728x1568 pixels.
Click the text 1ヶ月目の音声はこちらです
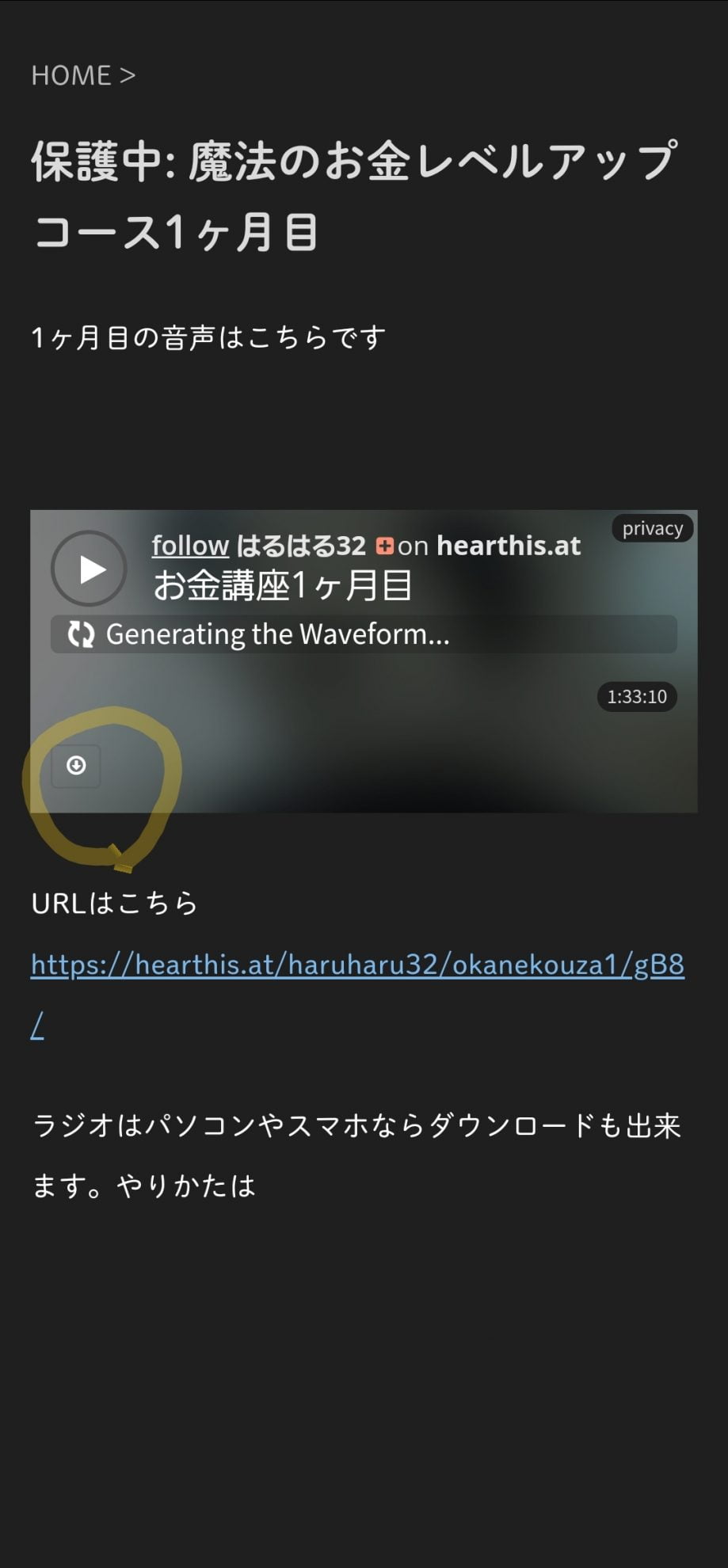tap(208, 338)
